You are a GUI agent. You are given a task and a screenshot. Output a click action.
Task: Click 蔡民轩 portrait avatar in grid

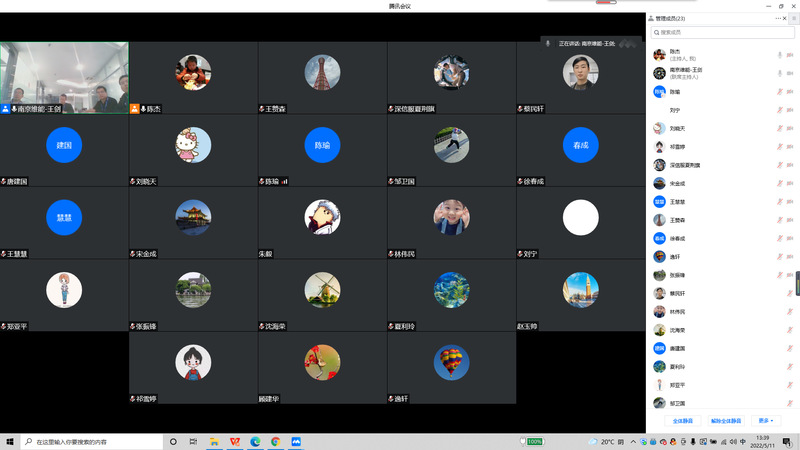(x=581, y=72)
